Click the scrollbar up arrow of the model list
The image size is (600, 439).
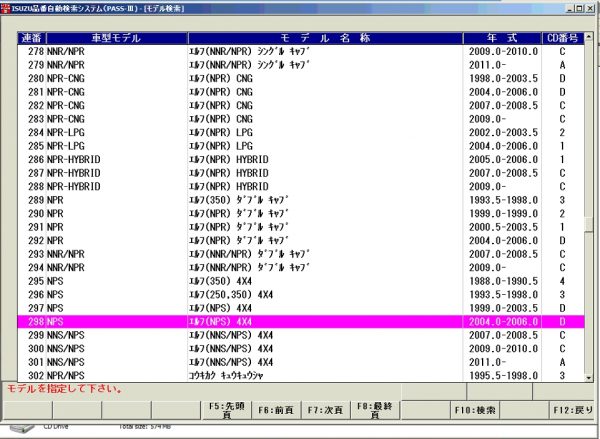pos(589,37)
